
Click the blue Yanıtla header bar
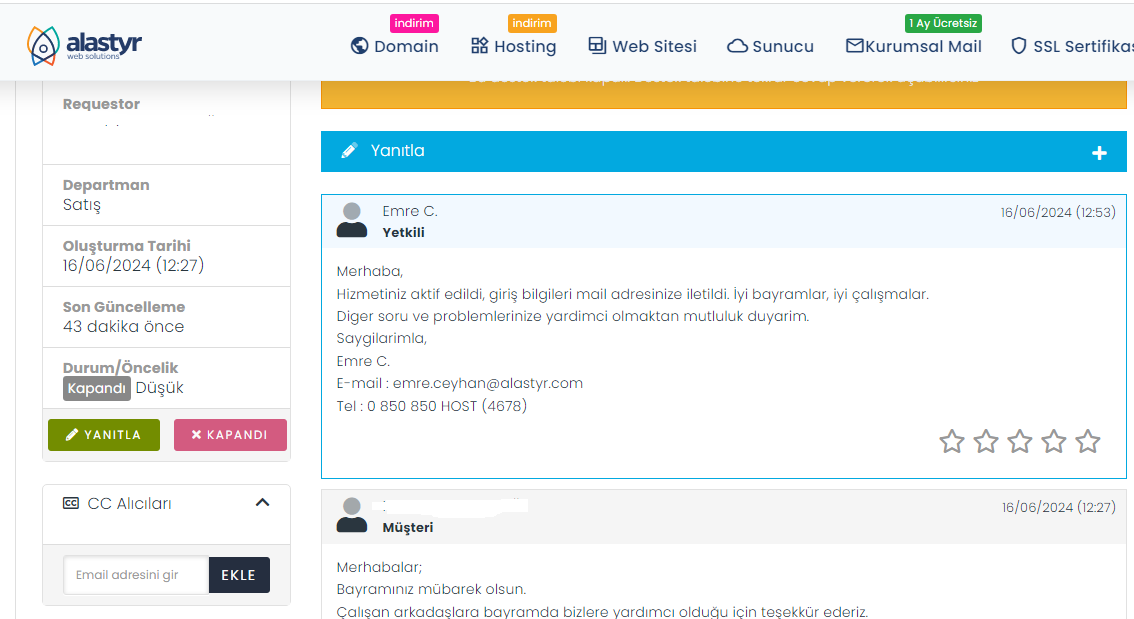[x=723, y=151]
